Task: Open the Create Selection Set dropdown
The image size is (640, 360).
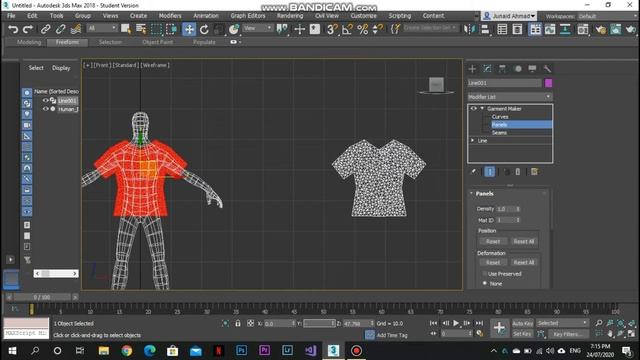Action: click(430, 28)
